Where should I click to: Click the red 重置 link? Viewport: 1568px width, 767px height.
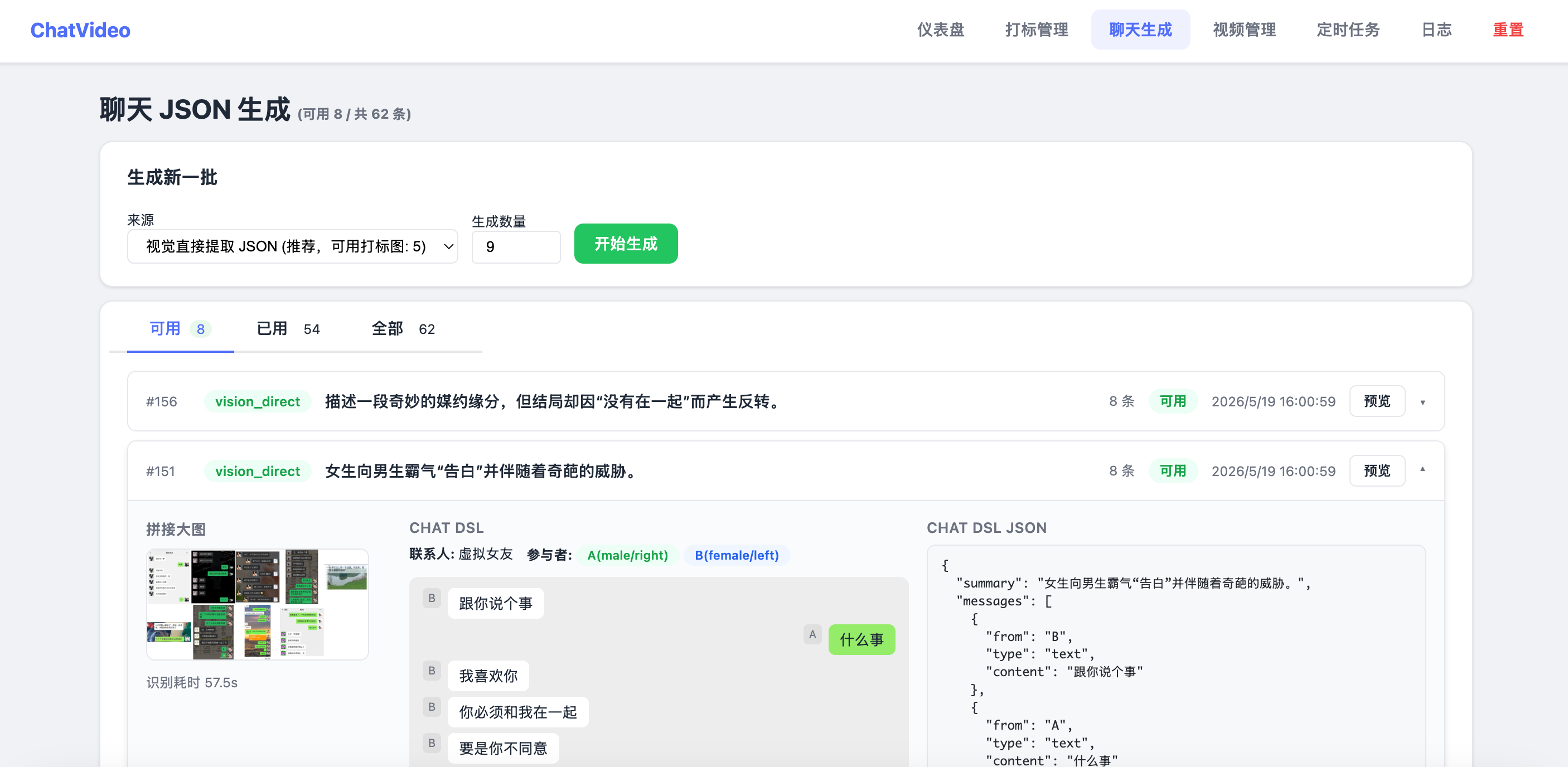1508,30
